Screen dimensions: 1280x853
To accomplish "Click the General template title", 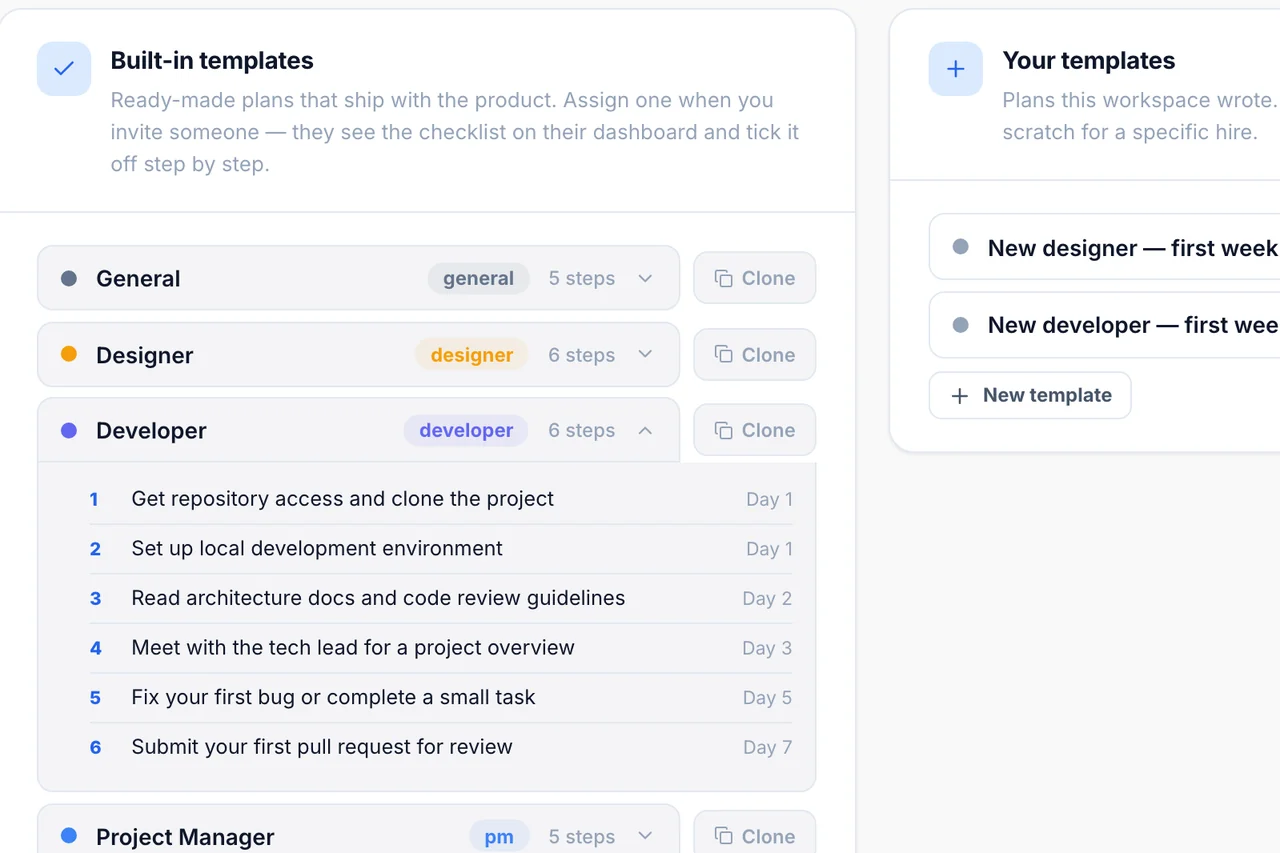I will [x=138, y=278].
